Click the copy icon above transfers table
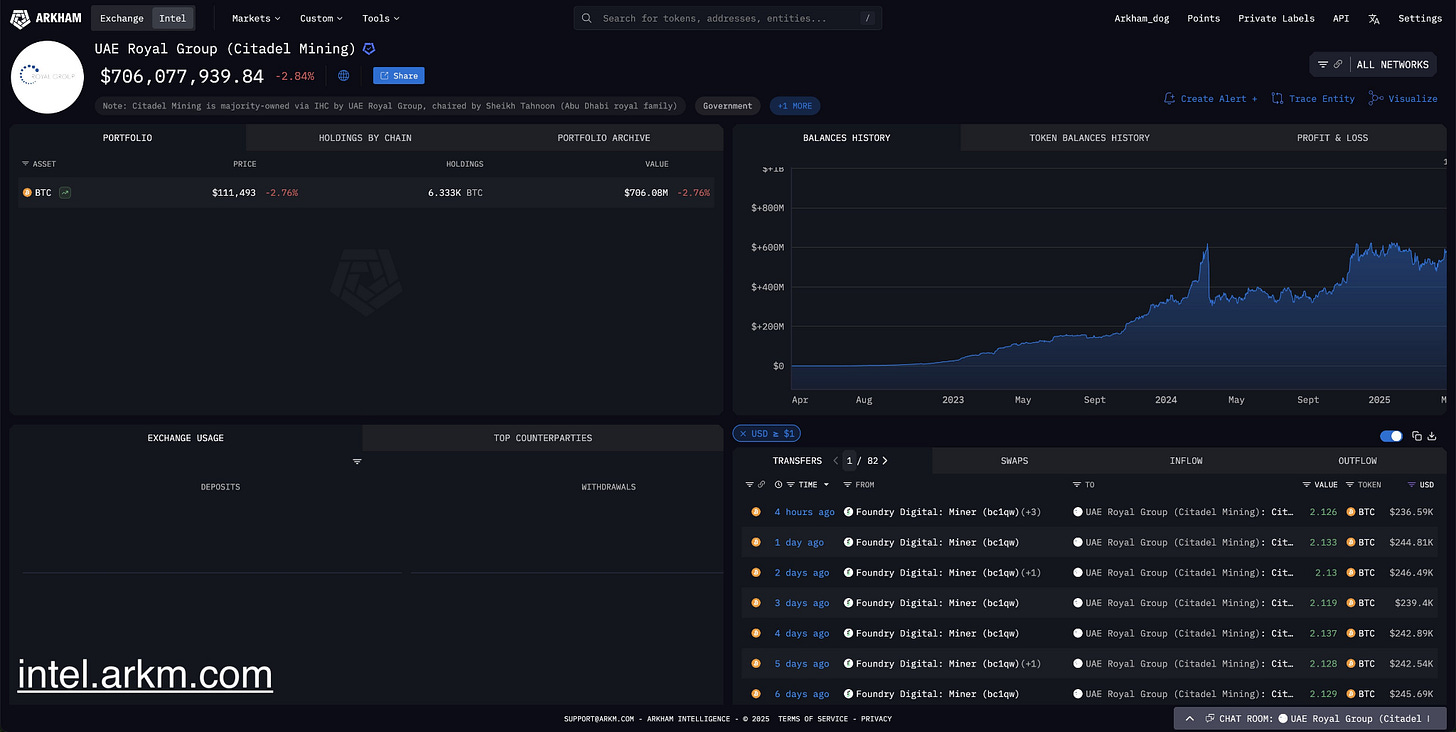 1417,436
